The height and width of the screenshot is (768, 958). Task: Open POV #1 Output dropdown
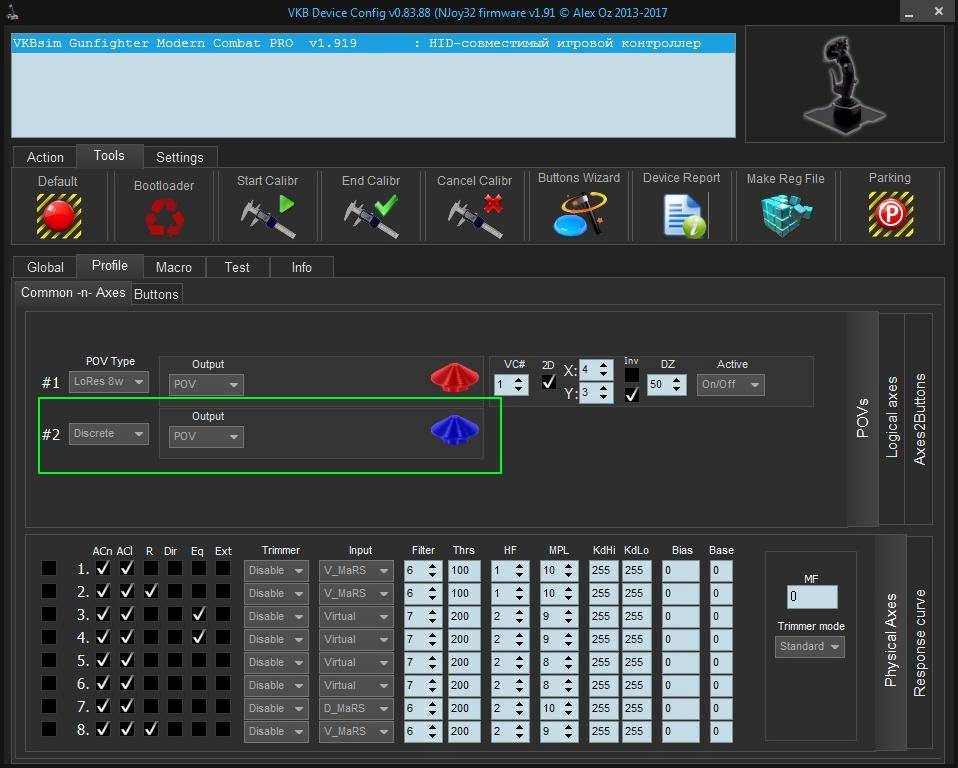coord(206,384)
